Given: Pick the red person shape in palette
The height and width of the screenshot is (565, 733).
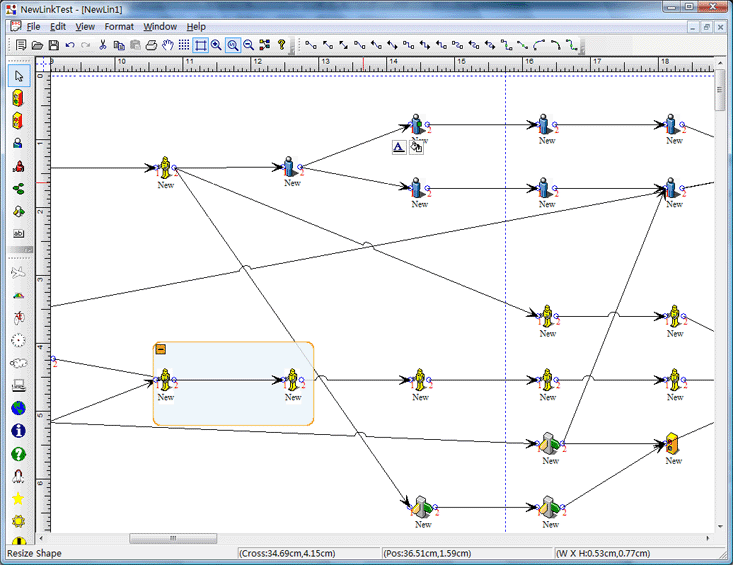Looking at the screenshot, I should coord(19,166).
